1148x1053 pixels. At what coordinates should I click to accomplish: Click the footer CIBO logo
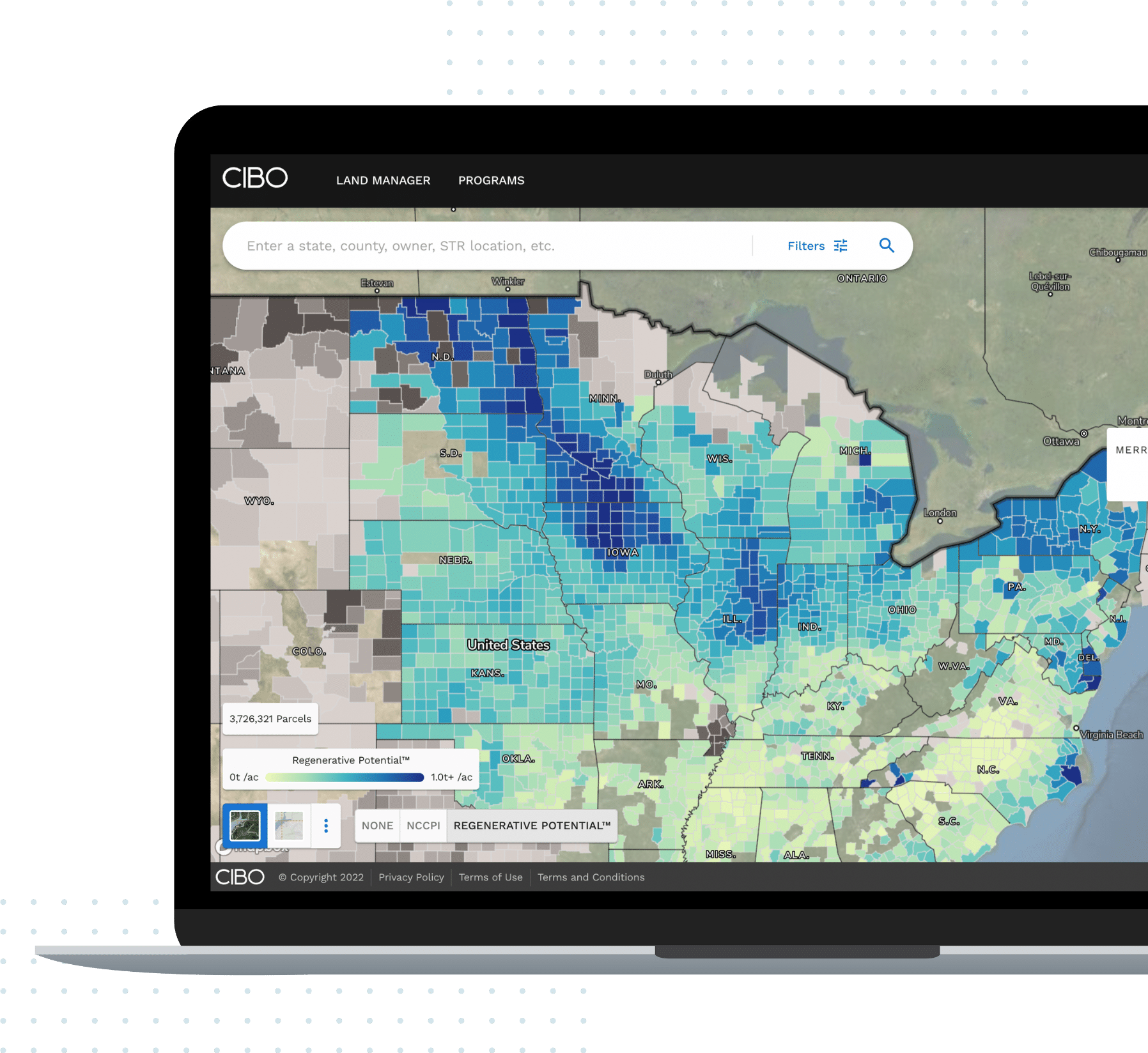(240, 877)
